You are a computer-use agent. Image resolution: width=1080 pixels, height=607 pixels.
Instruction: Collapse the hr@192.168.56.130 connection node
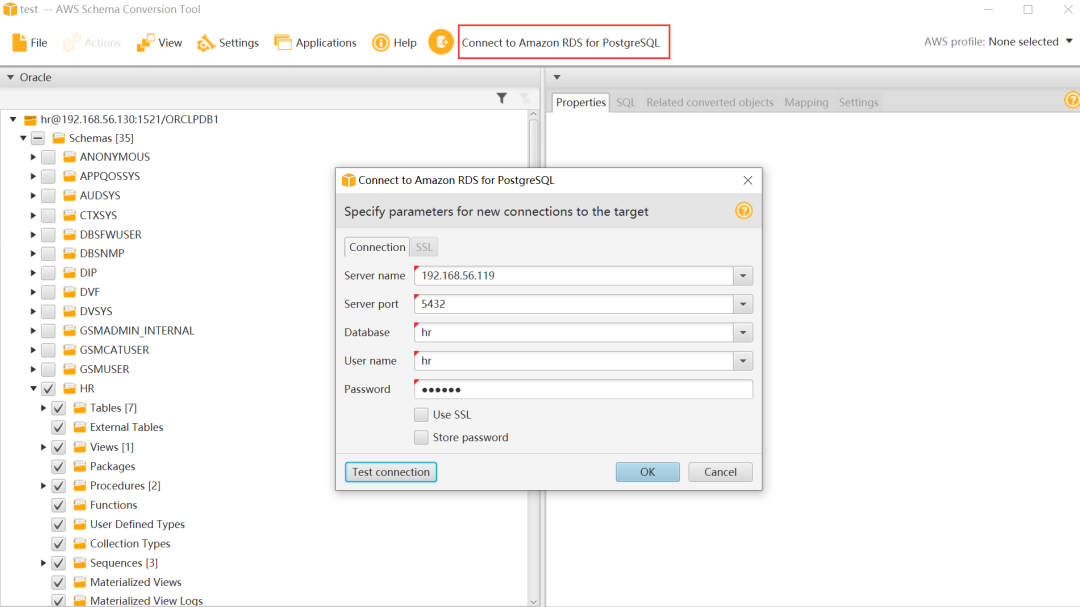(x=13, y=119)
